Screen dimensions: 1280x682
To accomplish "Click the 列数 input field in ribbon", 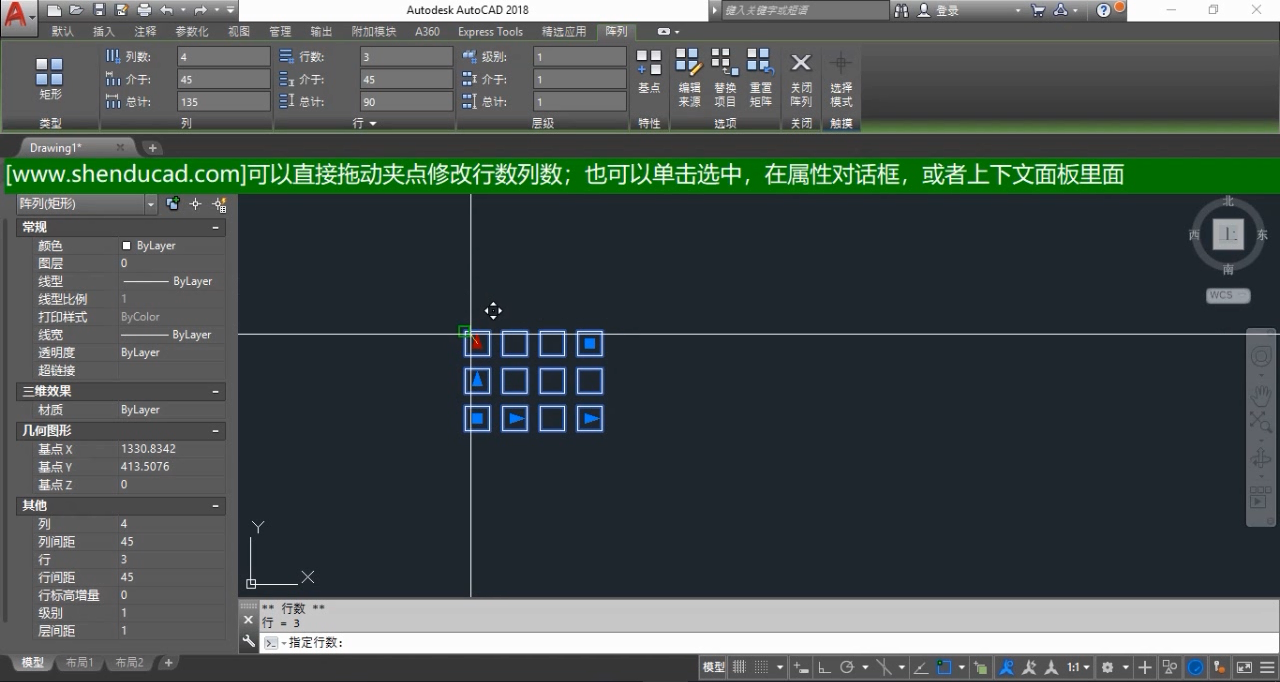I will pos(223,57).
